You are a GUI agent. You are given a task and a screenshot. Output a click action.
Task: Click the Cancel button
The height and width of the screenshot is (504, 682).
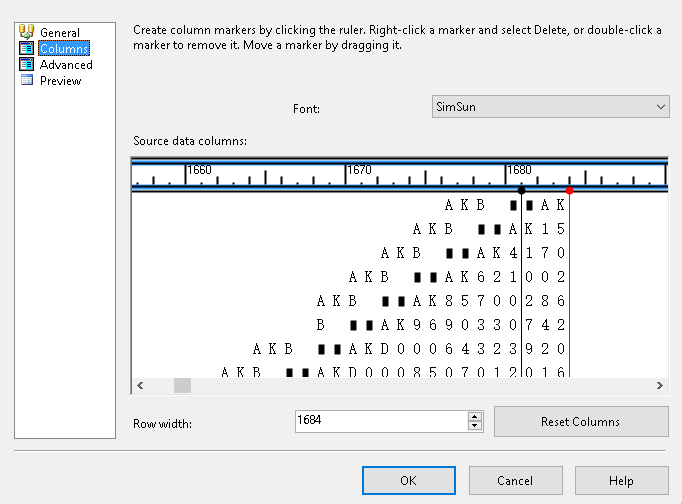[x=515, y=481]
